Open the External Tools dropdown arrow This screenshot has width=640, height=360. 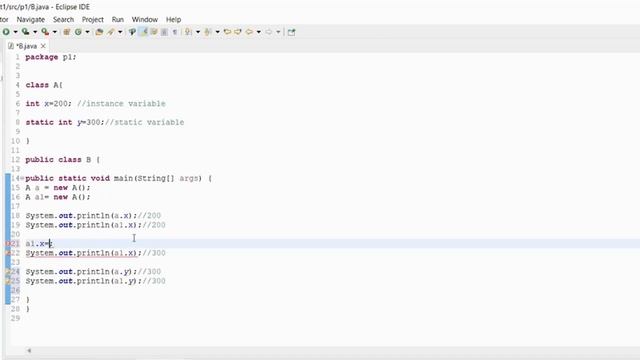(55, 32)
